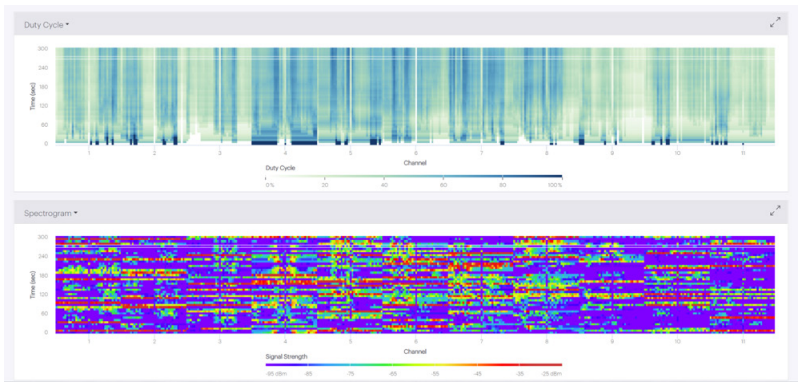The height and width of the screenshot is (386, 802).
Task: Expand the Spectrogram chart to fullscreen
Action: (x=775, y=211)
